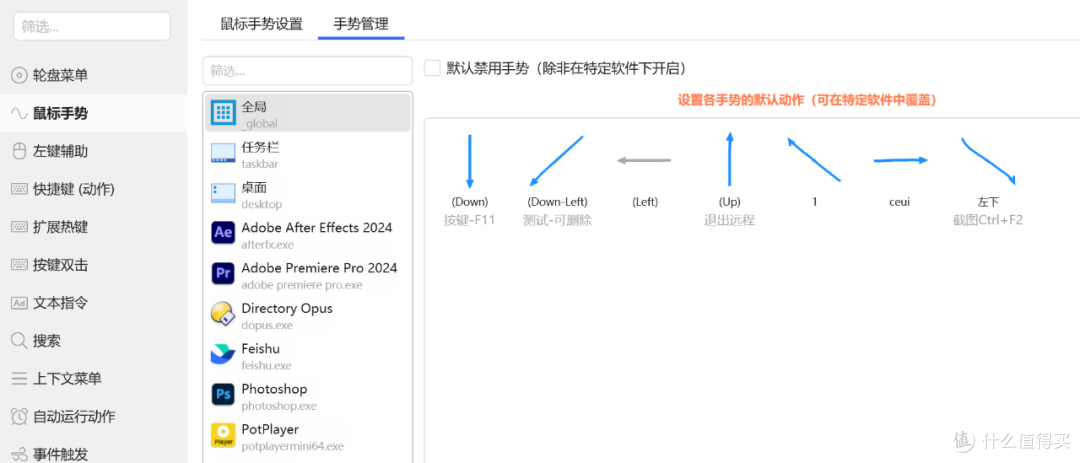The height and width of the screenshot is (463, 1080).
Task: Select the gray Left gesture arrow
Action: (x=644, y=161)
